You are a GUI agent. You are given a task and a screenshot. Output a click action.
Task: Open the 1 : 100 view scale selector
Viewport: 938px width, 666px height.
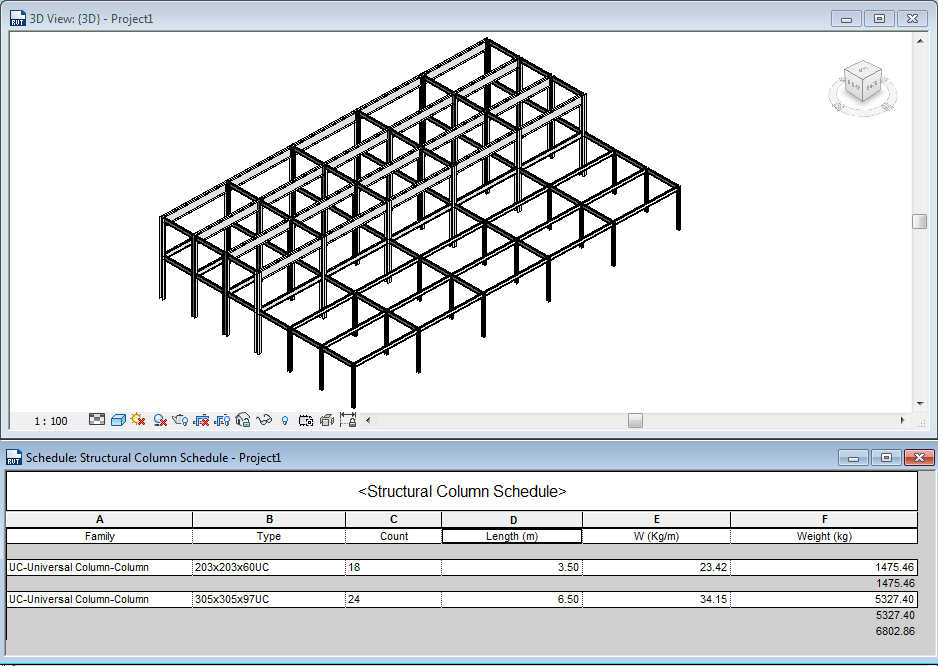click(x=51, y=421)
